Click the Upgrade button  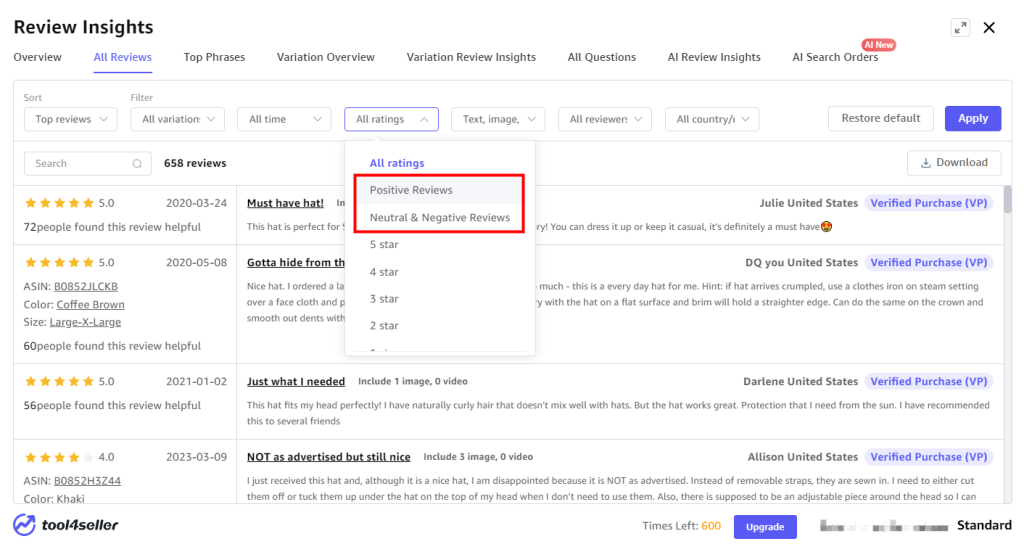tap(765, 527)
